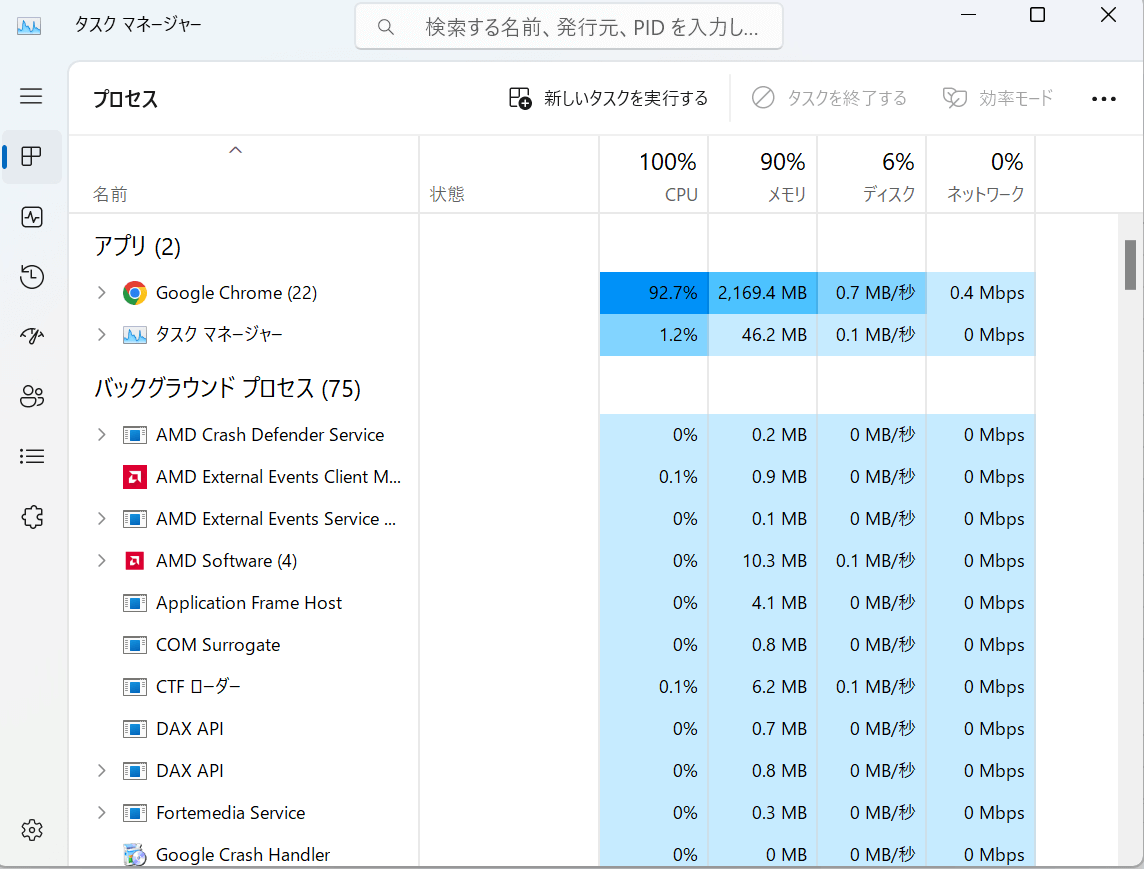The width and height of the screenshot is (1144, 869).
Task: Open the Details list icon in sidebar
Action: click(31, 457)
